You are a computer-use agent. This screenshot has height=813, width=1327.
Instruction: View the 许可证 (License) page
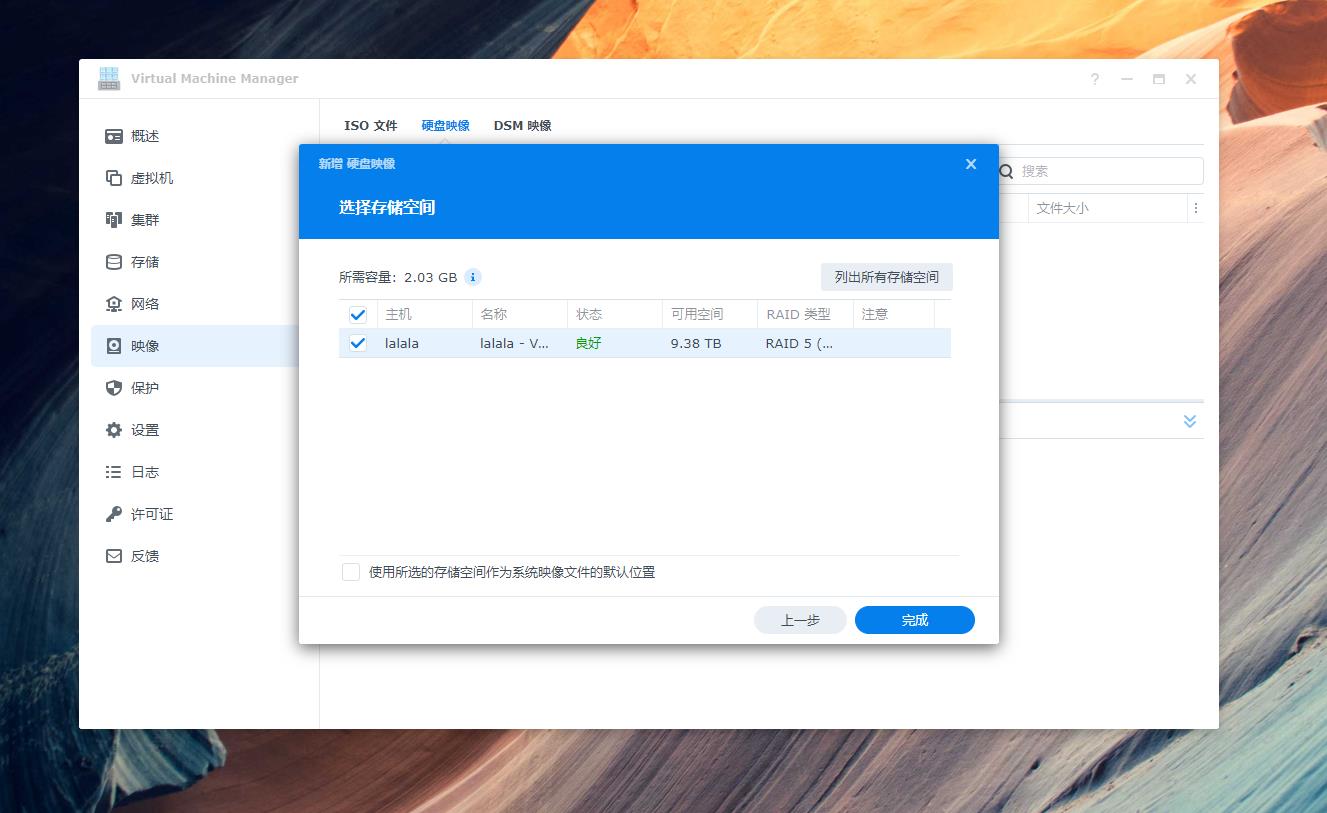pyautogui.click(x=143, y=513)
